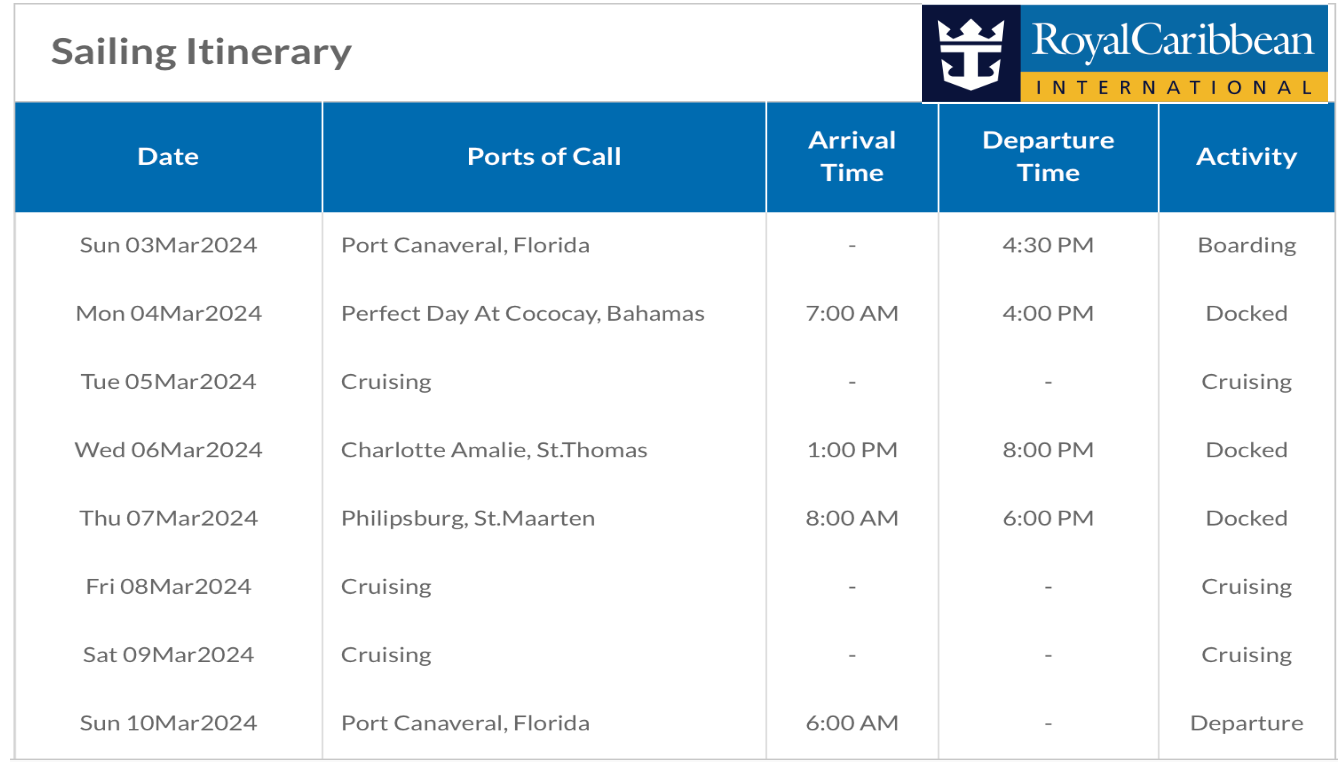This screenshot has height=766, width=1344.
Task: Select the 4:30 PM departure time
Action: [x=1048, y=245]
